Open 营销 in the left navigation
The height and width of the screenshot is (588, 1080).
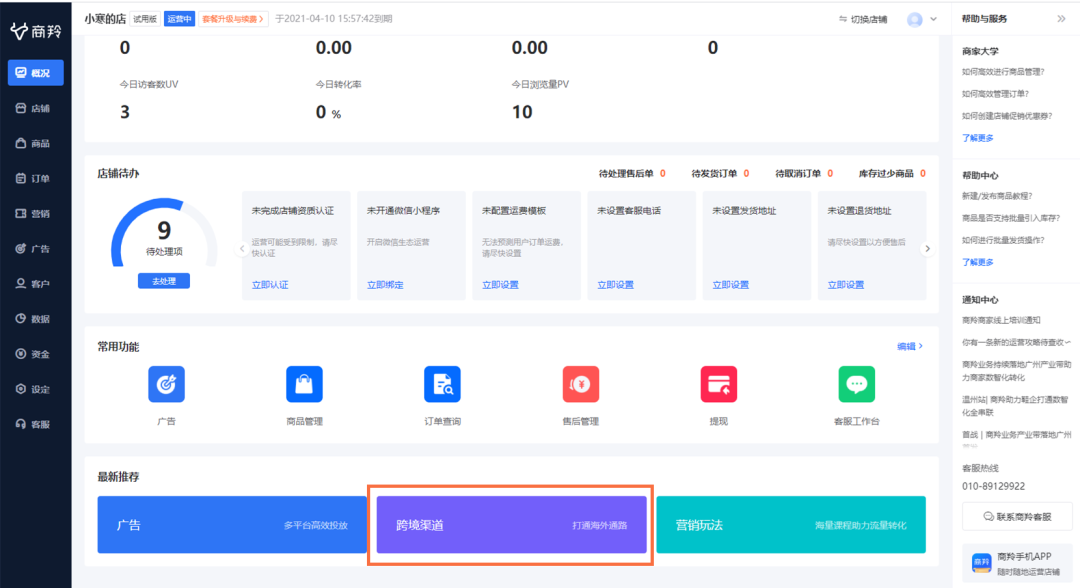[x=34, y=213]
